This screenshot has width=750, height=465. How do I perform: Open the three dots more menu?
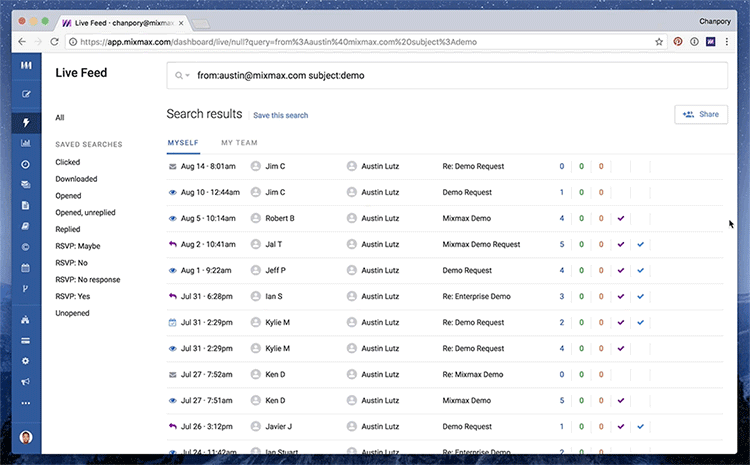click(26, 403)
